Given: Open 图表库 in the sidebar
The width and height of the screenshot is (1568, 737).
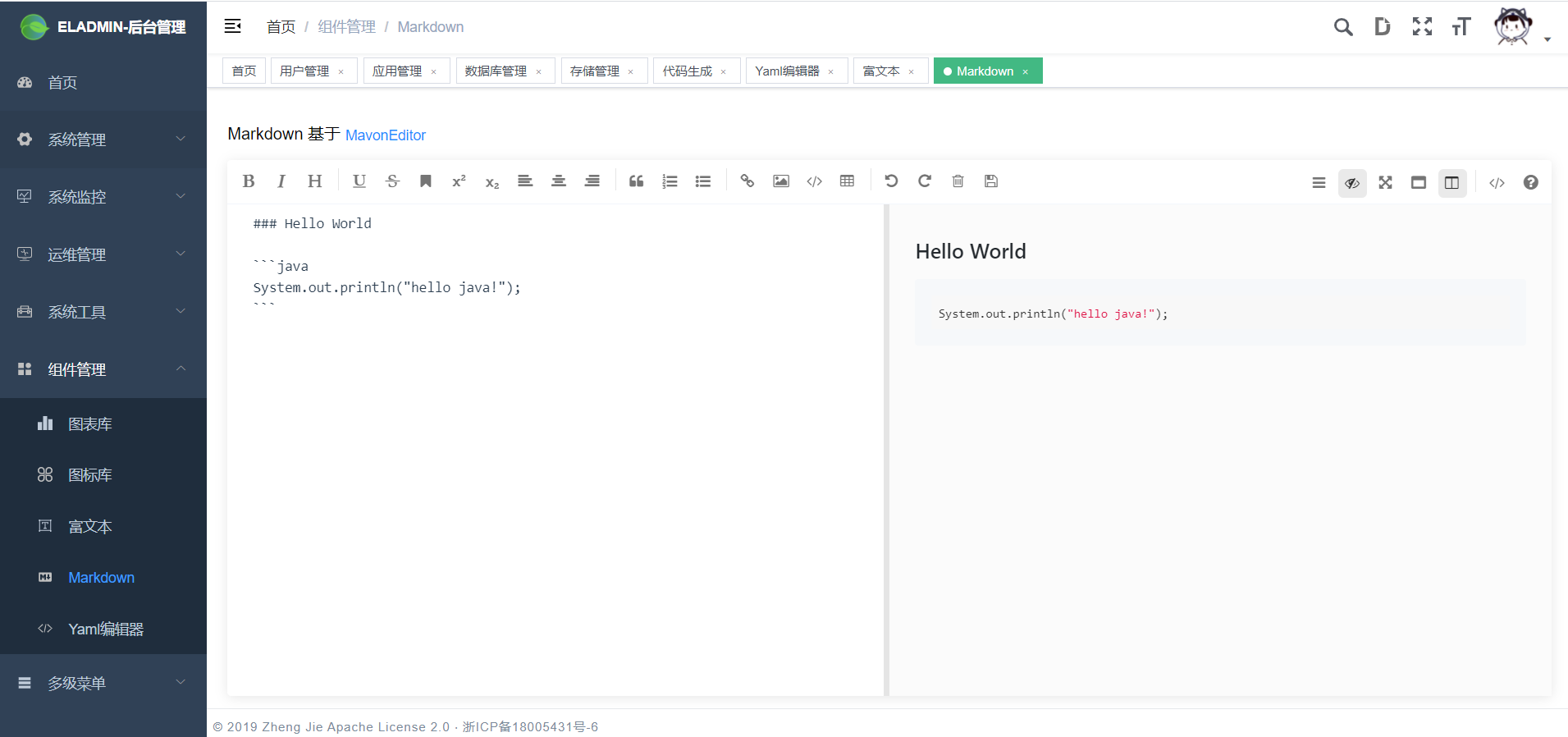Looking at the screenshot, I should point(103,423).
